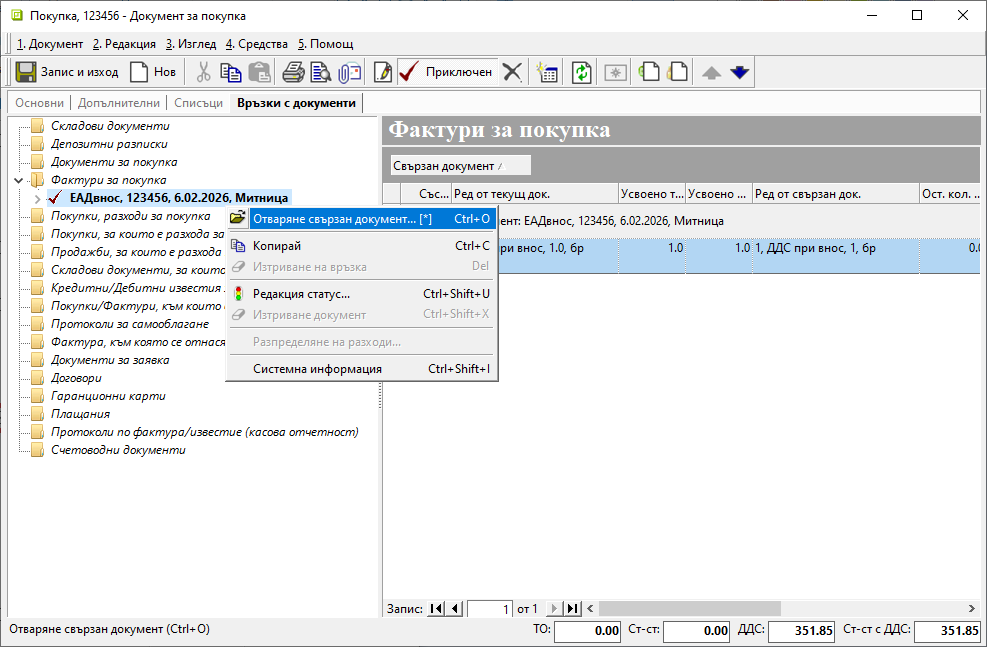Click the green refresh document icon

tap(581, 72)
